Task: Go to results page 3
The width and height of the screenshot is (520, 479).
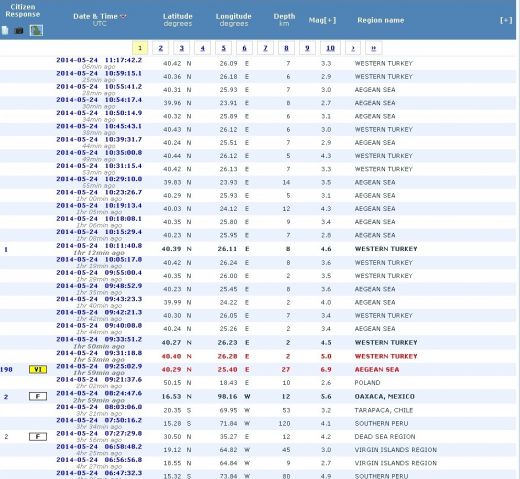Action: coord(182,48)
